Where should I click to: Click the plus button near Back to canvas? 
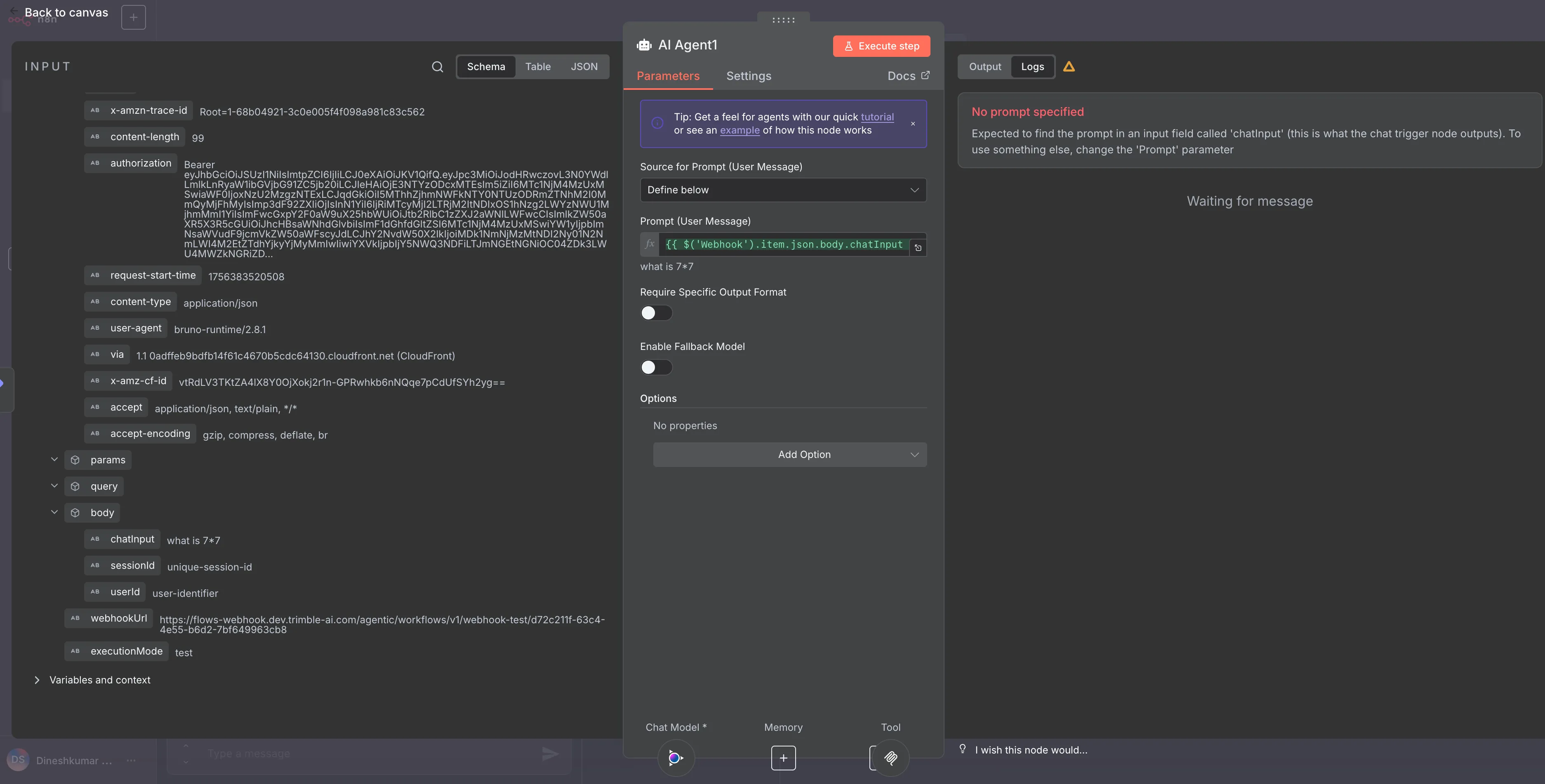point(133,17)
